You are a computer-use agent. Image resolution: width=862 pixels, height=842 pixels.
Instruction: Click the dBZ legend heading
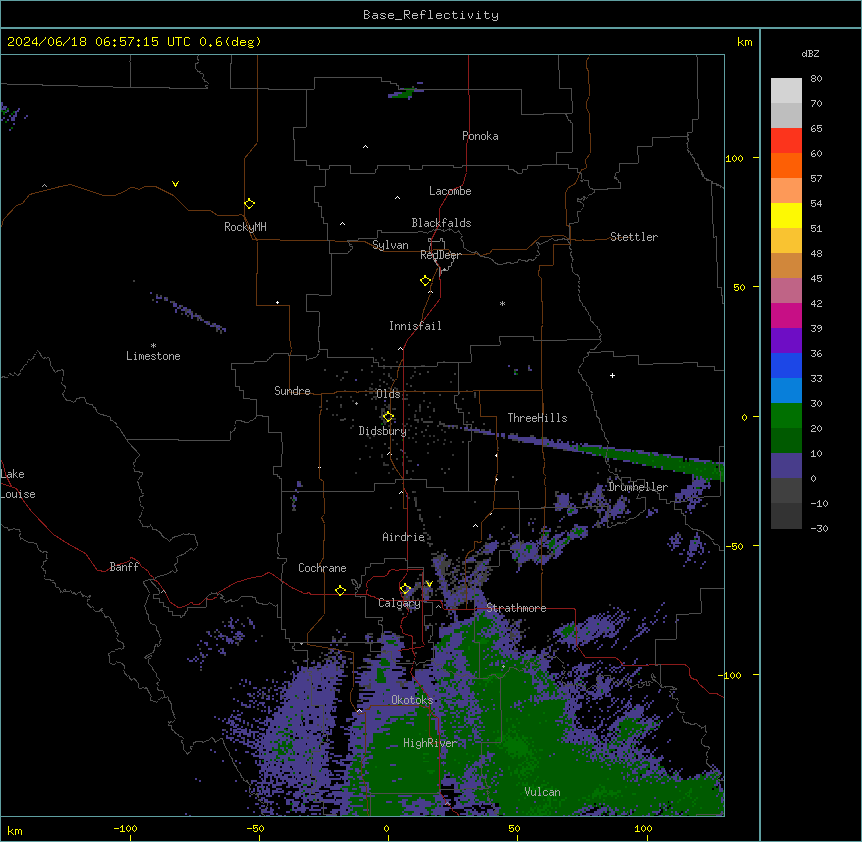tap(810, 53)
